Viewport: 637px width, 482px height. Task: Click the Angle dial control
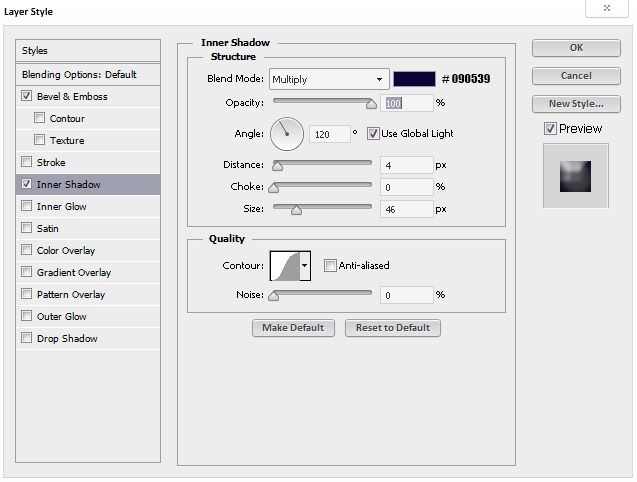(287, 134)
